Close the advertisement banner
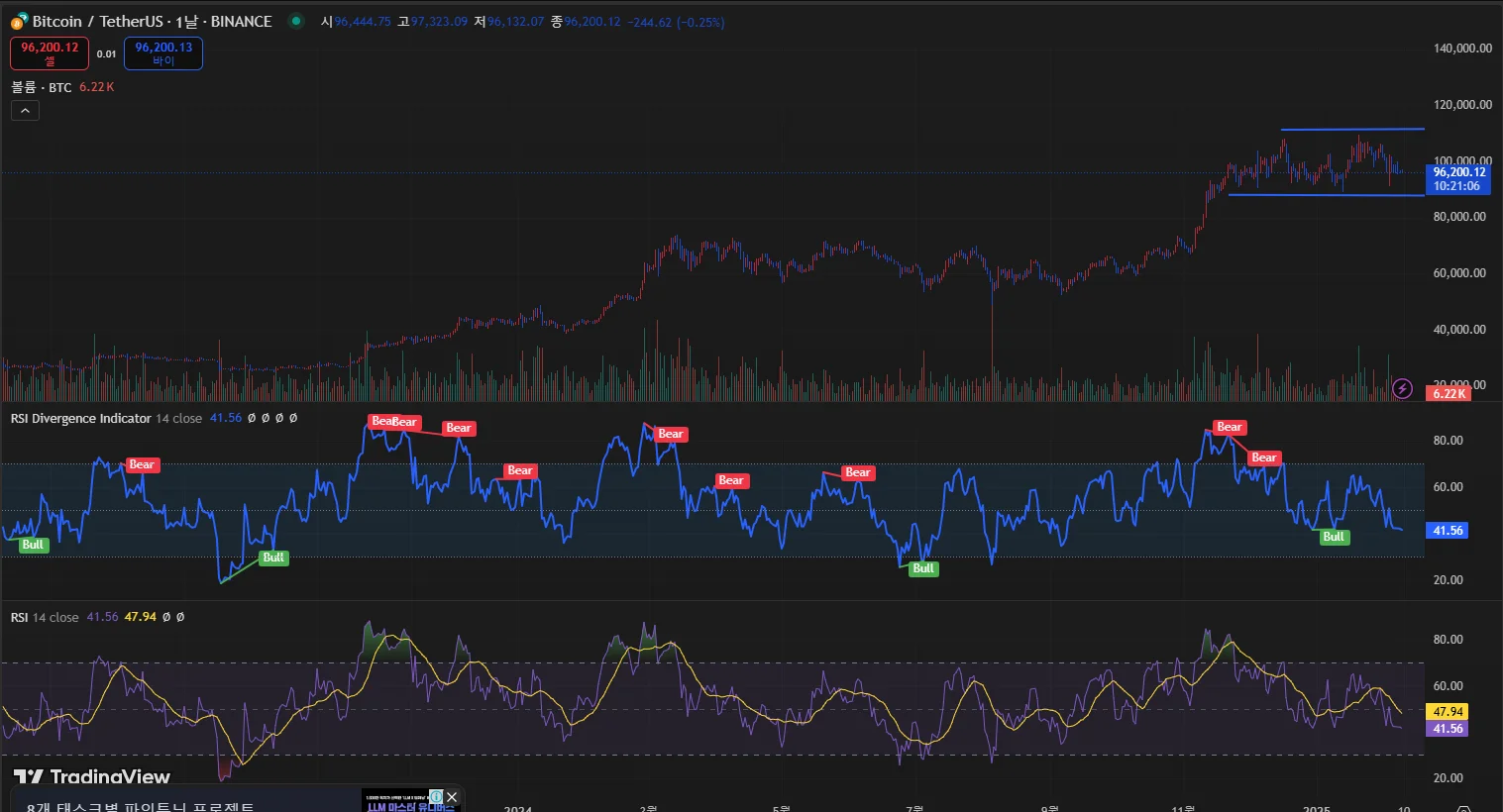This screenshot has height=812, width=1503. click(x=452, y=796)
